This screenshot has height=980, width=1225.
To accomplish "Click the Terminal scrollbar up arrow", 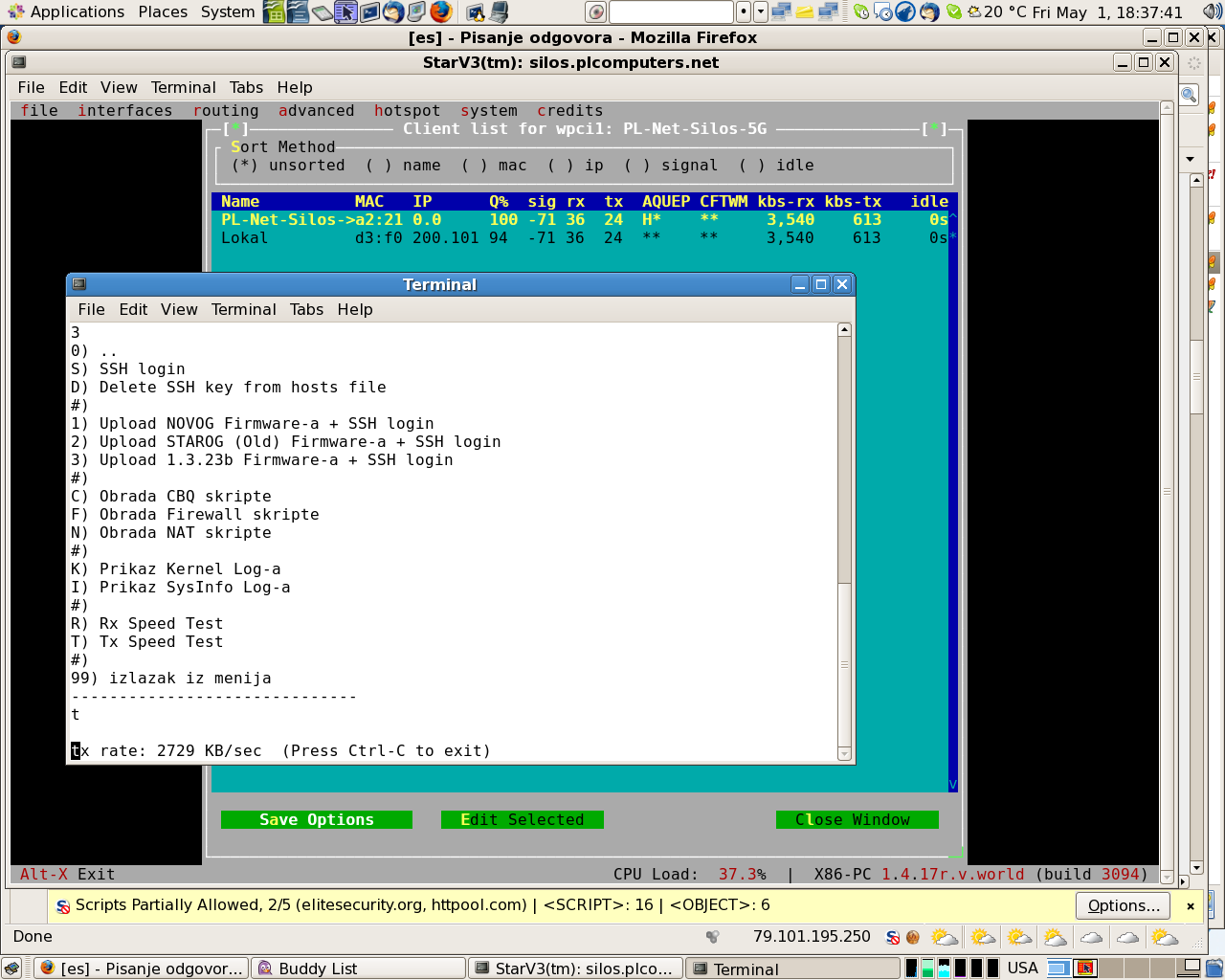I will tap(844, 330).
